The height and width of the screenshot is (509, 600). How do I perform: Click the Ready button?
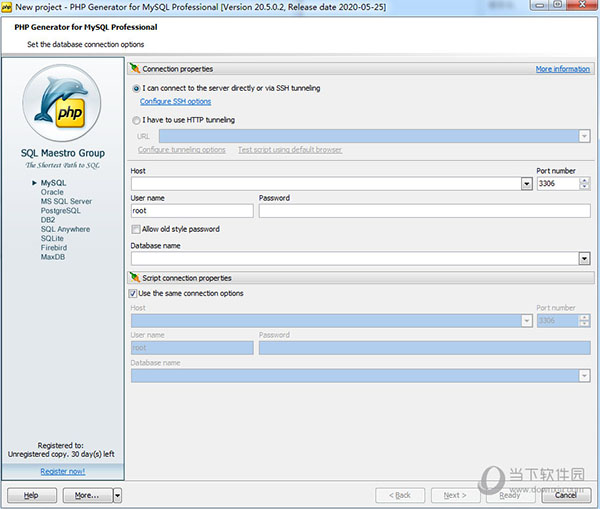(x=510, y=495)
